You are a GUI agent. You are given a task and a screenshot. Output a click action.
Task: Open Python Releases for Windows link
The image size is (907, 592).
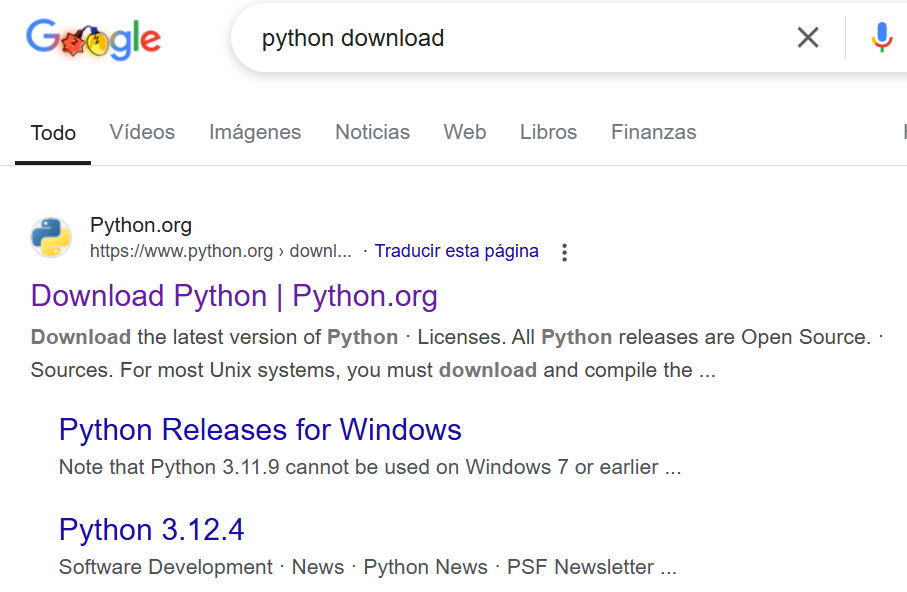coord(260,430)
